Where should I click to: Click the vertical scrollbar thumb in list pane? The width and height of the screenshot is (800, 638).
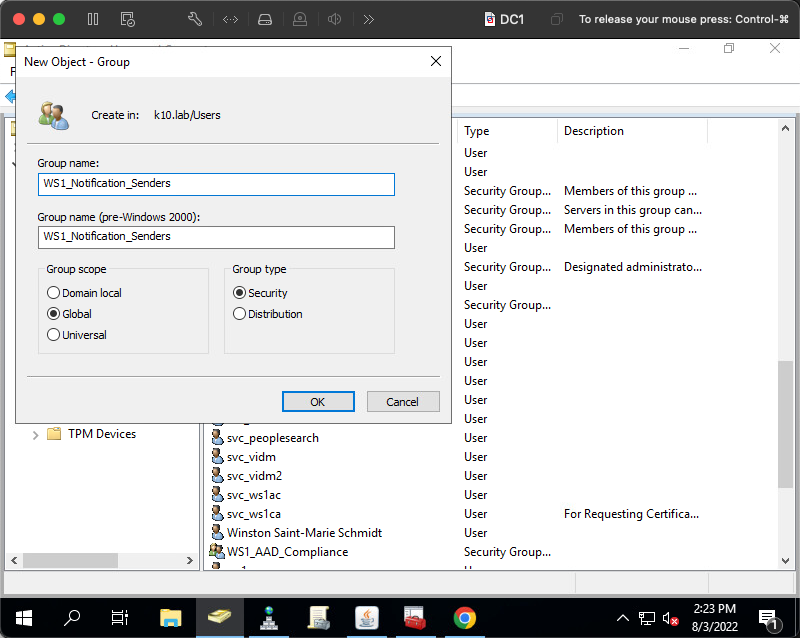tap(785, 424)
